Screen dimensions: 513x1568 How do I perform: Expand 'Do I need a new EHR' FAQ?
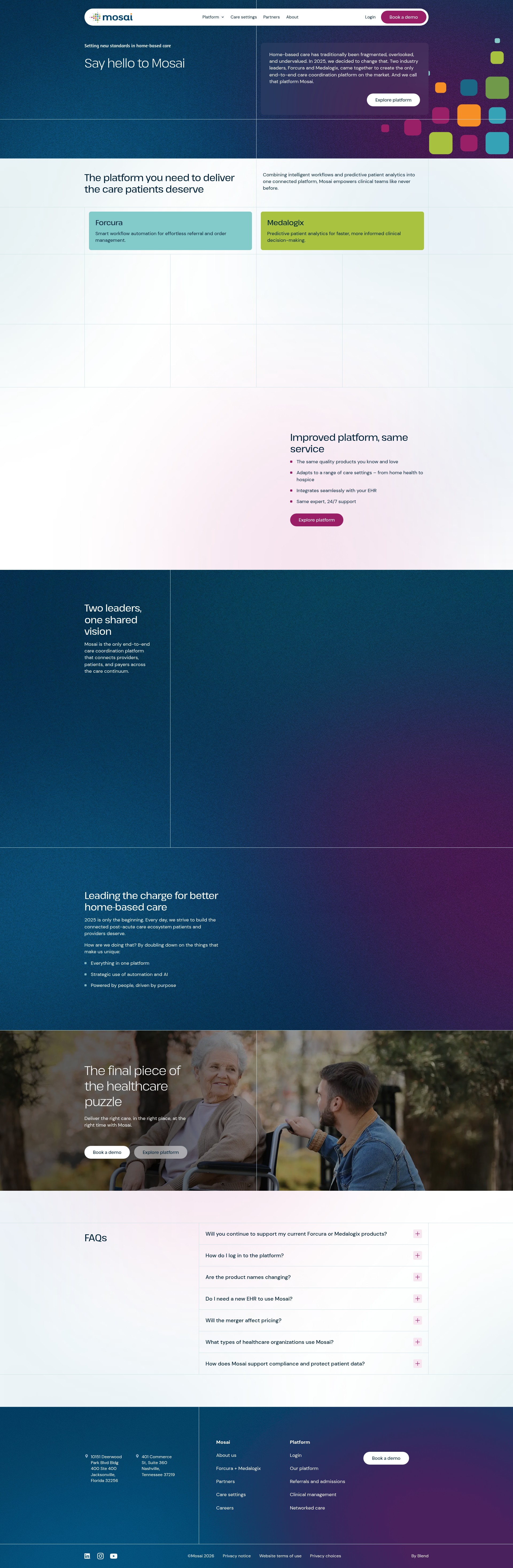click(x=313, y=1298)
